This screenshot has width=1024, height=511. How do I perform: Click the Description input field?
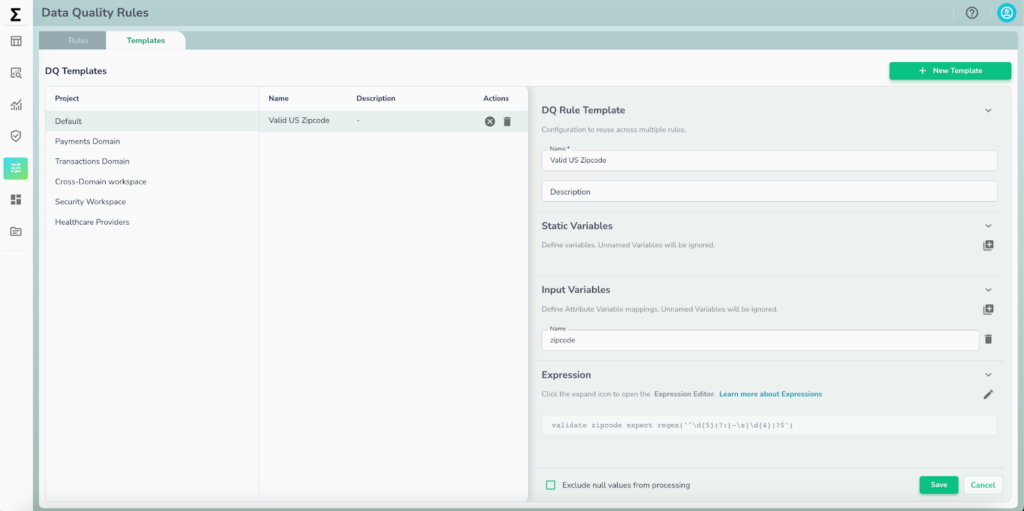point(769,191)
